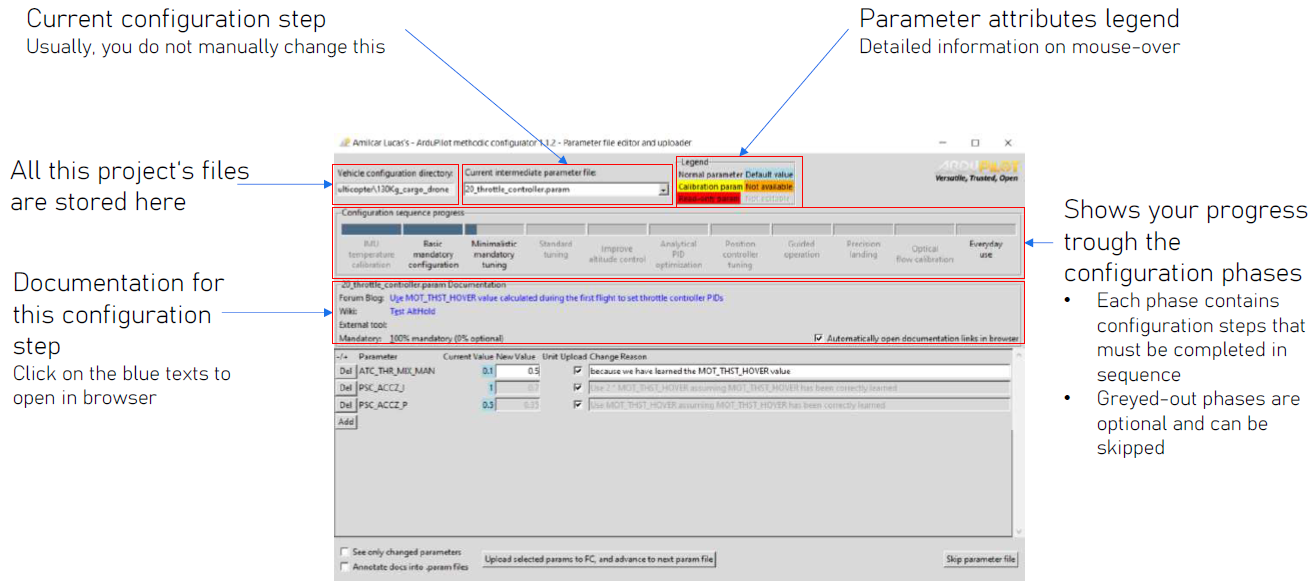Click Vehicle configuration directory field
Image resolution: width=1313 pixels, height=582 pixels.
click(x=396, y=189)
